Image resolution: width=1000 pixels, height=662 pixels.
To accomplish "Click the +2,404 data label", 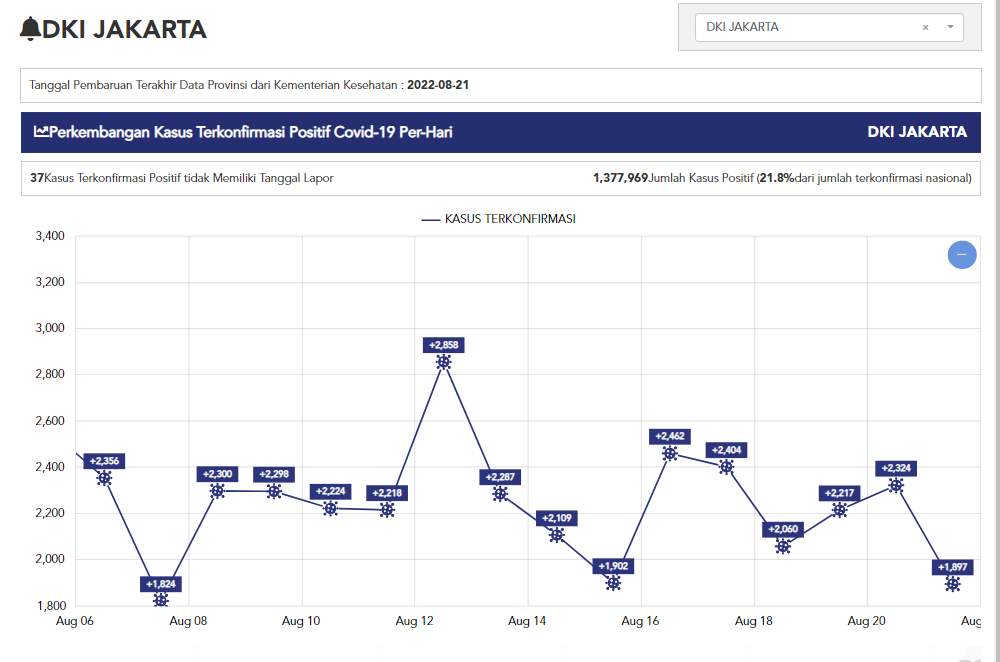I will click(726, 450).
